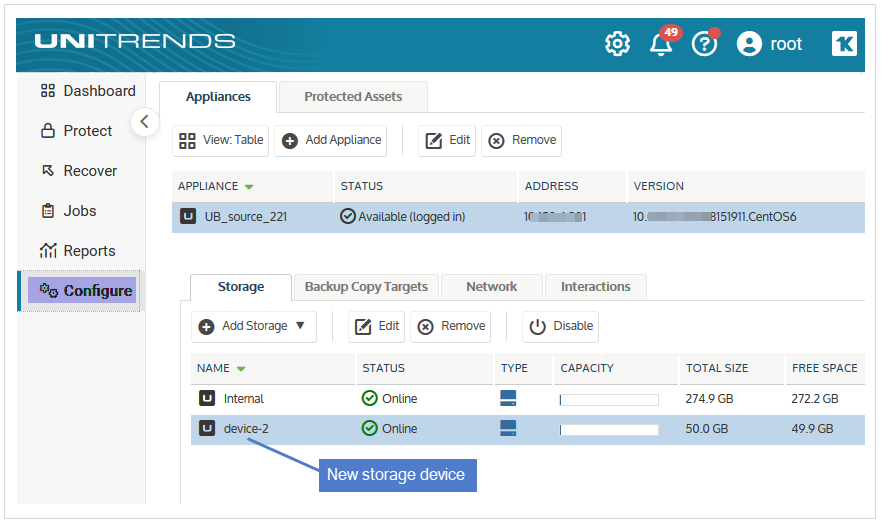Click Edit in storage toolbar
This screenshot has height=532, width=892.
(376, 327)
